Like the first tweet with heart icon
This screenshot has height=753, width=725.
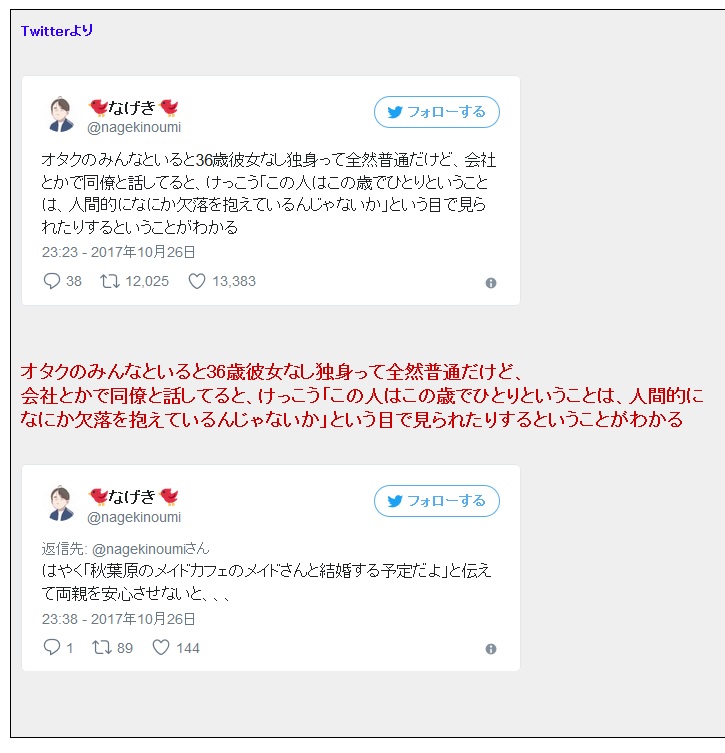196,281
